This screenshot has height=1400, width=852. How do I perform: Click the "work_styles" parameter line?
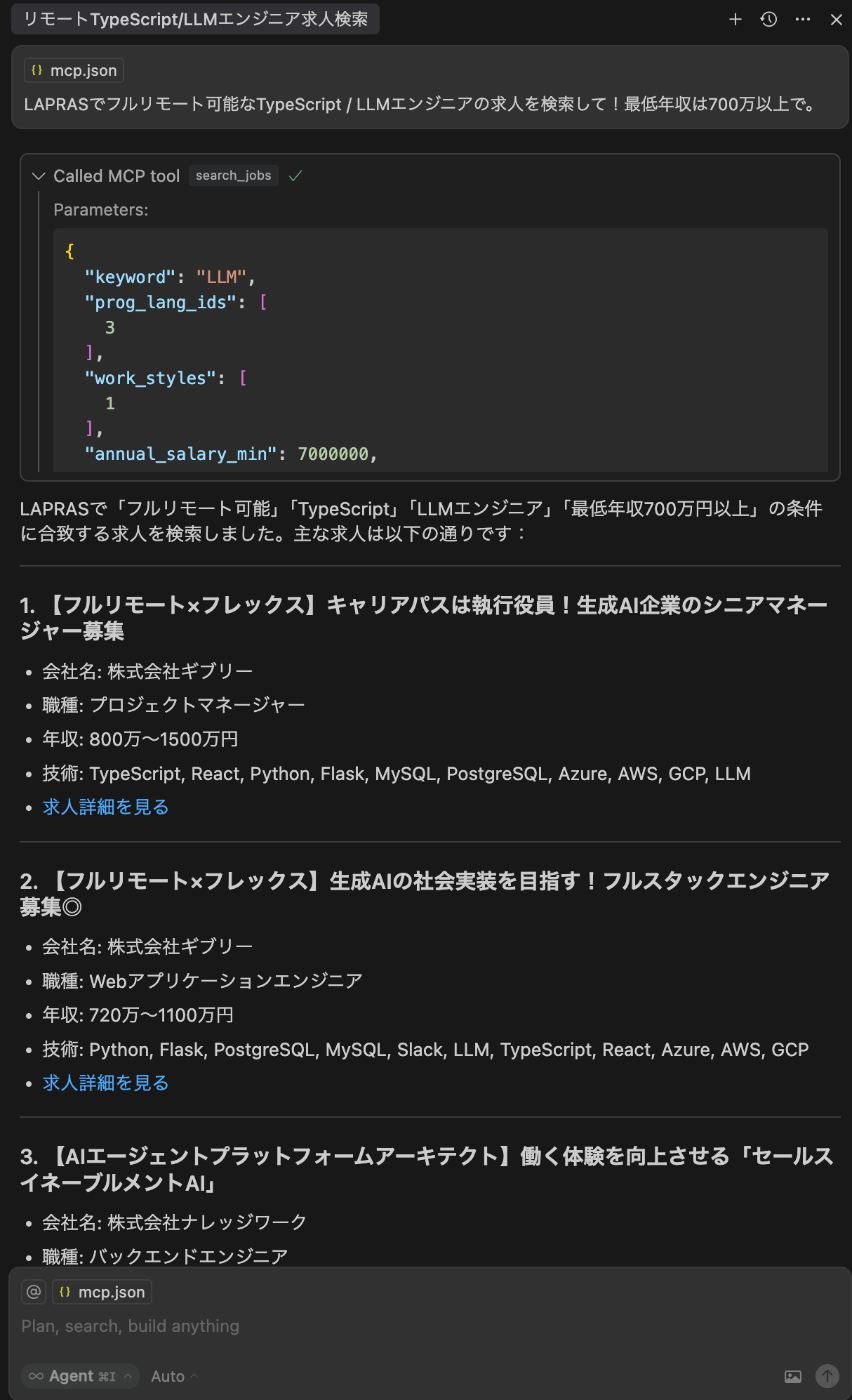pyautogui.click(x=166, y=378)
